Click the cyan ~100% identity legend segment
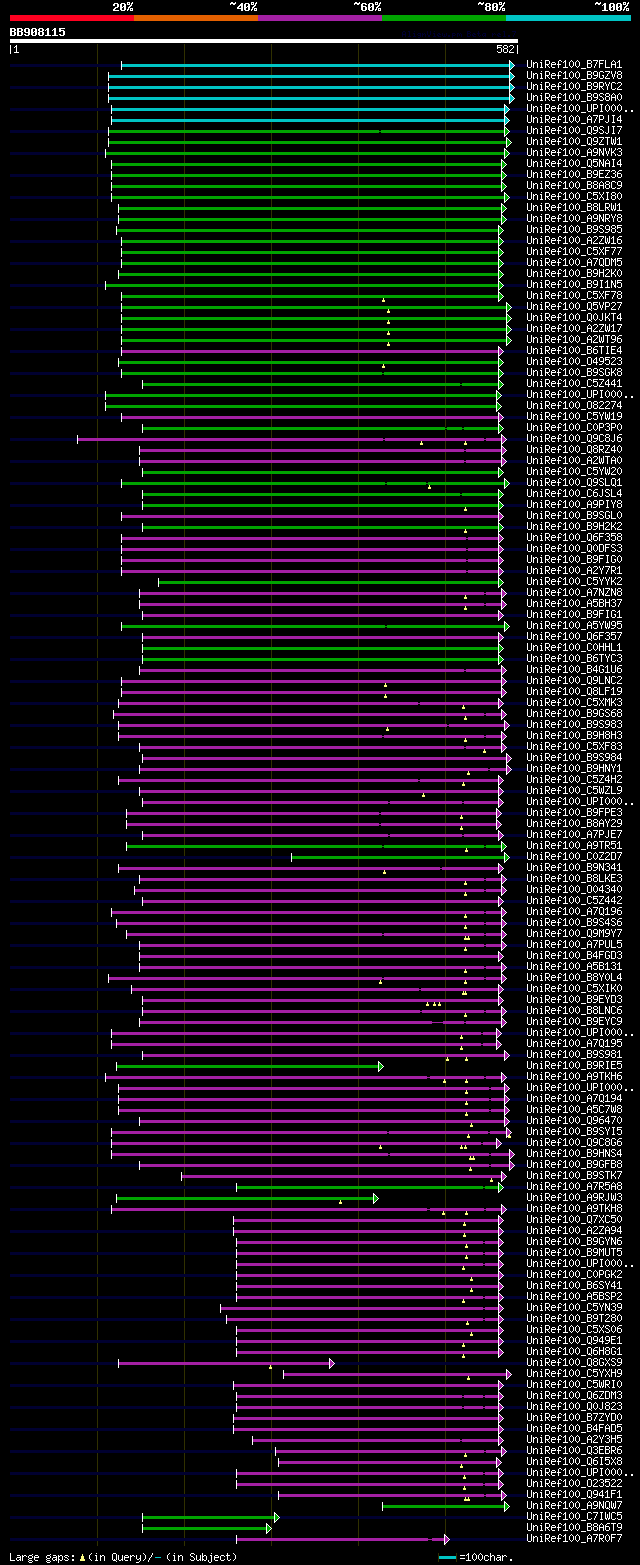This screenshot has width=640, height=1565. click(x=567, y=18)
